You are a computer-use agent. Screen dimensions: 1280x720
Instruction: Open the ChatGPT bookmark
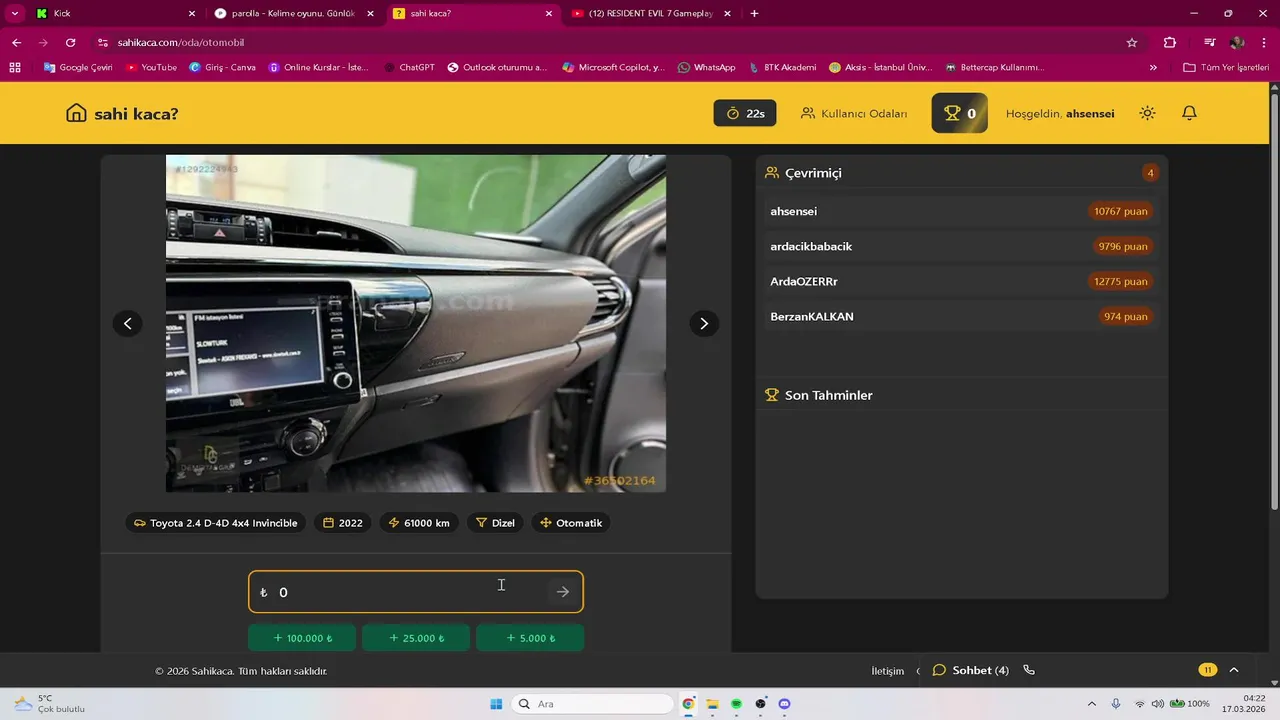pyautogui.click(x=410, y=67)
